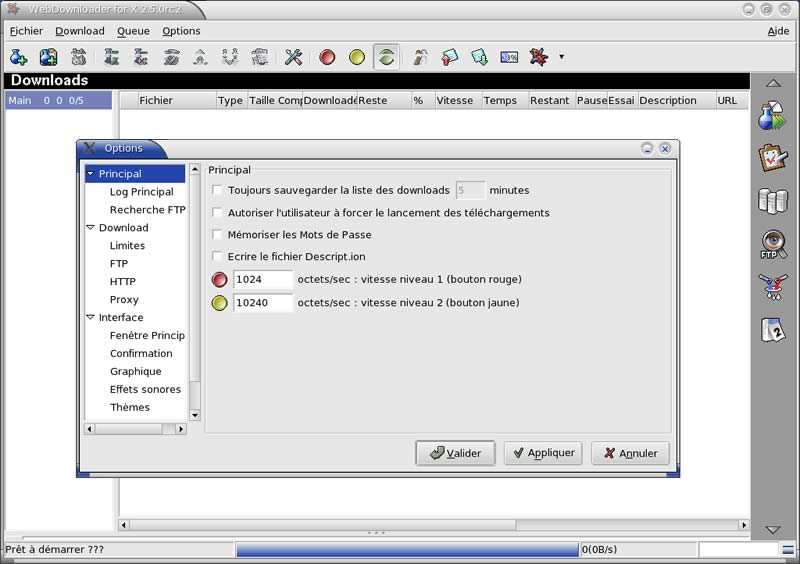Viewport: 800px width, 564px height.
Task: Click the Fichier column header
Action: click(x=177, y=101)
